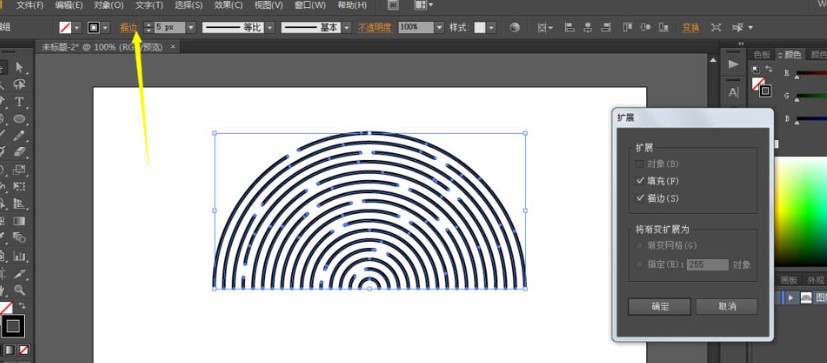Click the horizontal align left icon

pyautogui.click(x=569, y=27)
